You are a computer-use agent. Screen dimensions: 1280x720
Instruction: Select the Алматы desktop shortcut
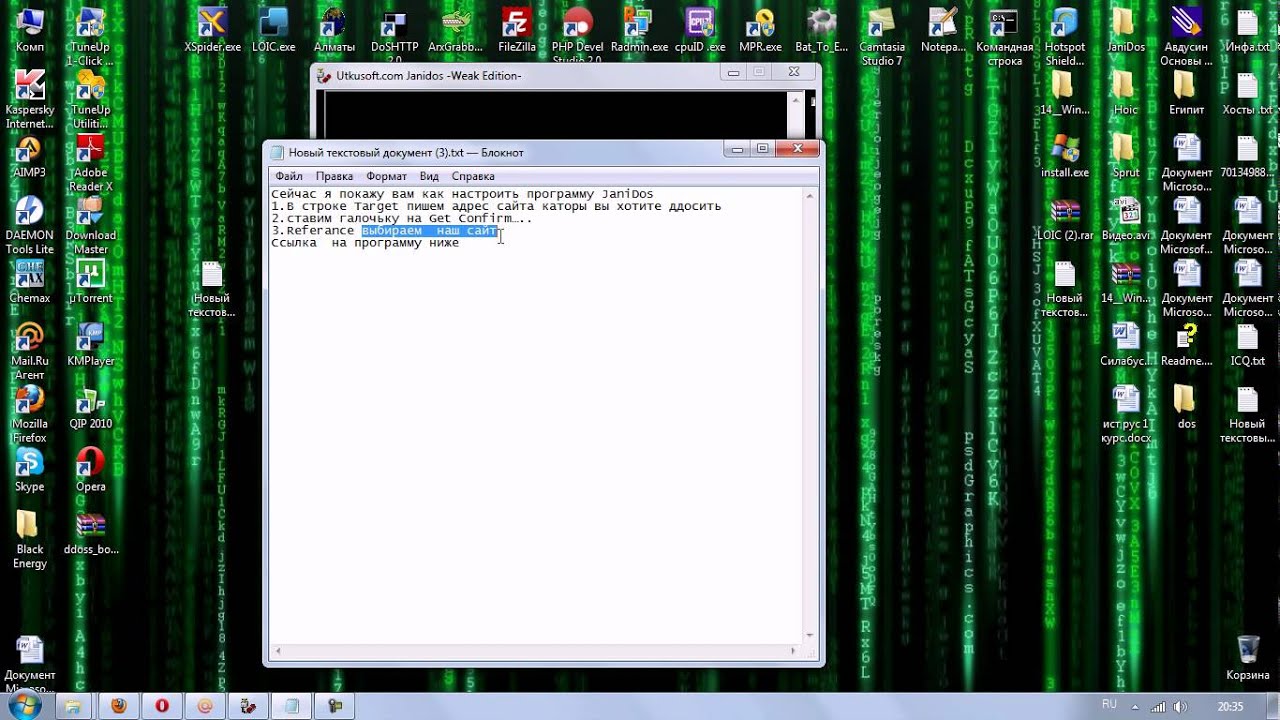[x=334, y=30]
